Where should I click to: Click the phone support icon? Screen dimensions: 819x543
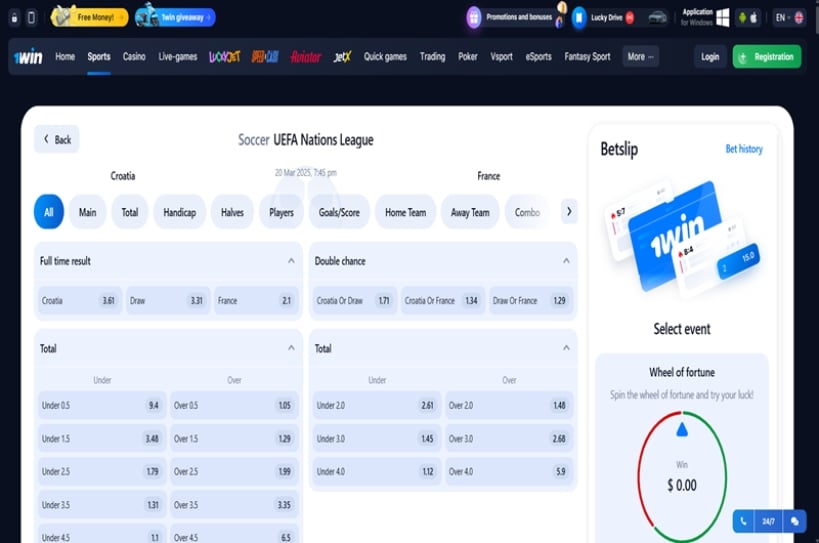743,521
